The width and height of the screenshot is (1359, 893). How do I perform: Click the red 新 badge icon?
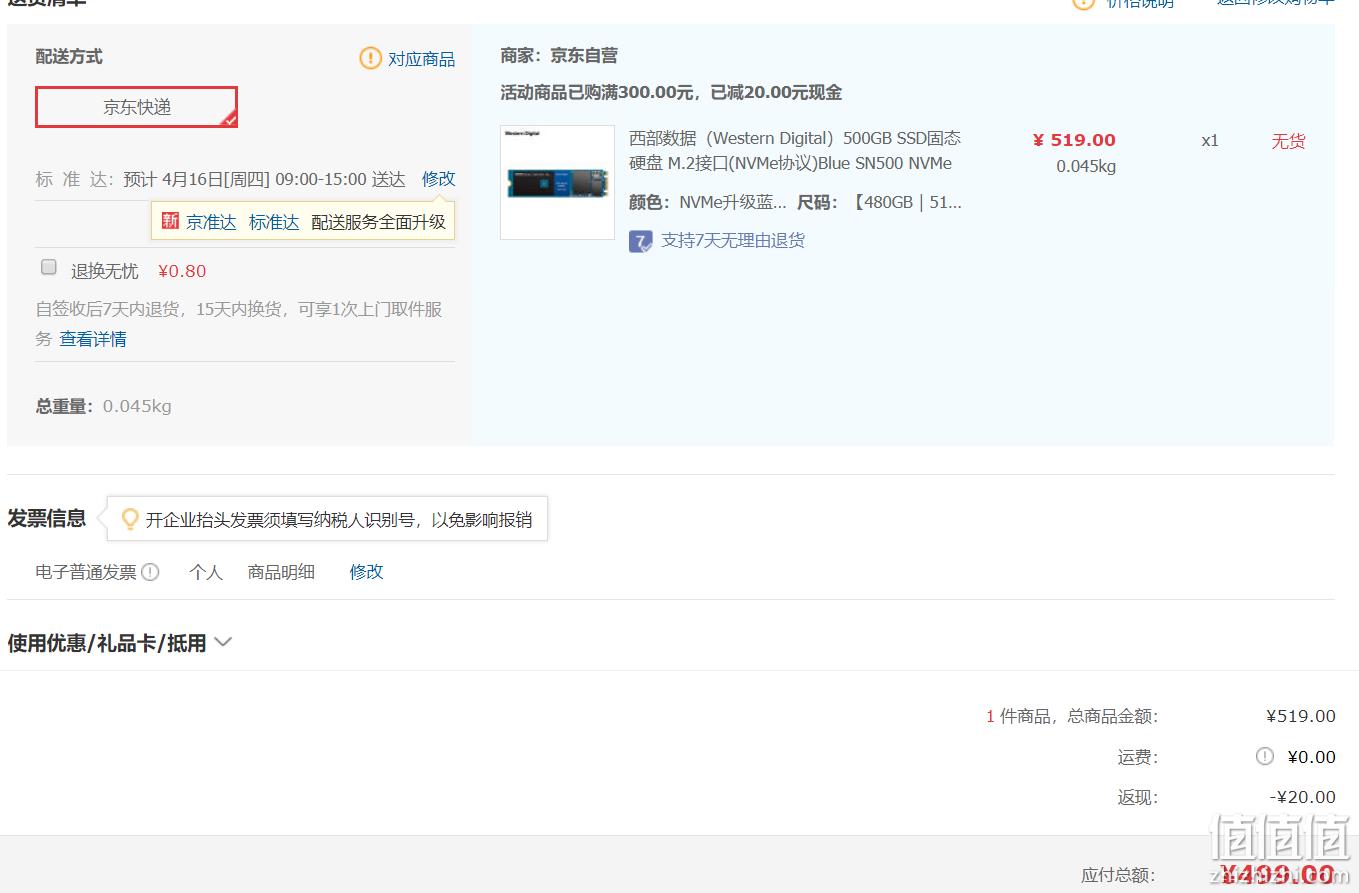click(170, 221)
